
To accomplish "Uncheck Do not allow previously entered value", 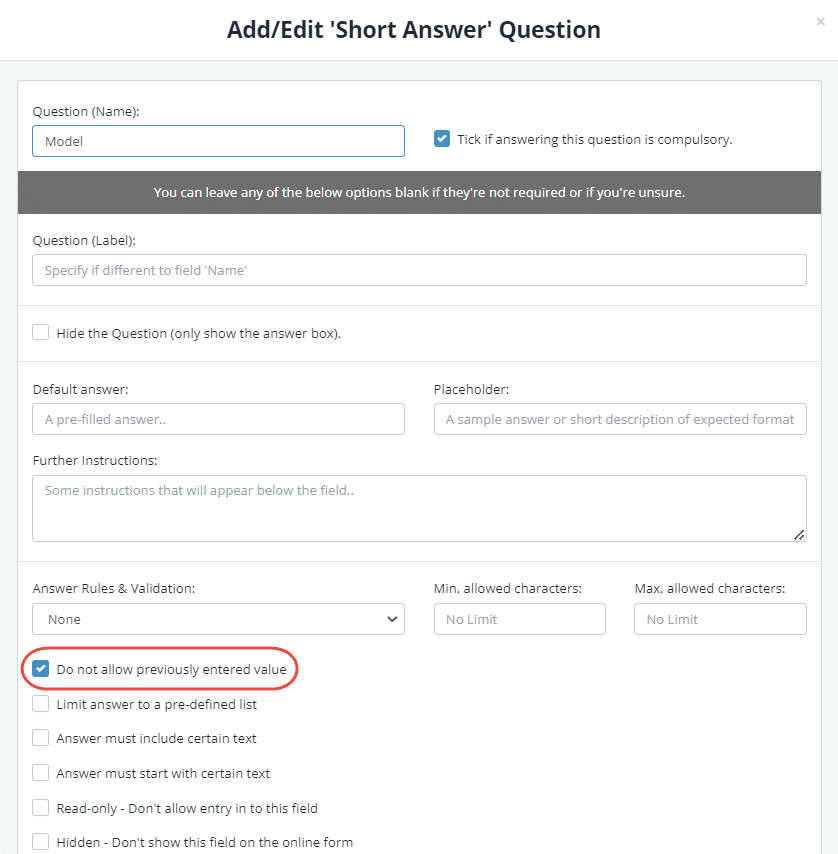I will coord(41,669).
